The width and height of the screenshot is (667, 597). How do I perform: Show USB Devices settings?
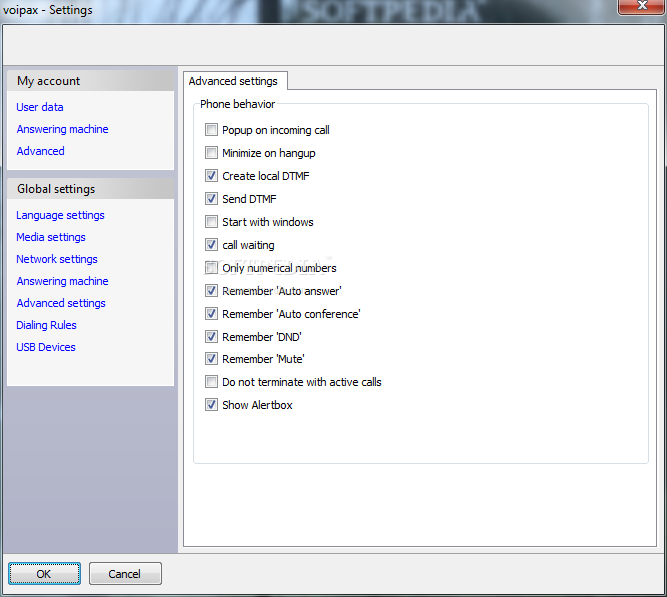(46, 347)
